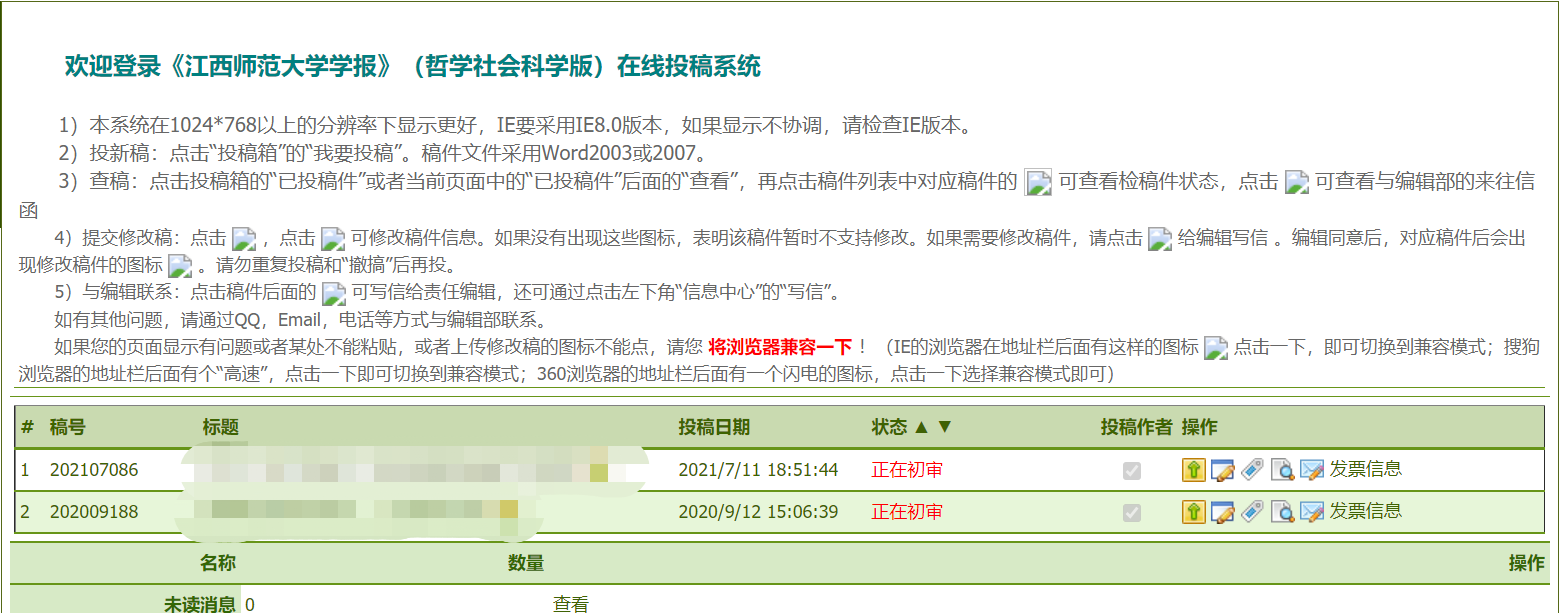Screen dimensions: 1560x613
Task: Click the 稿号 column header
Action: 68,427
